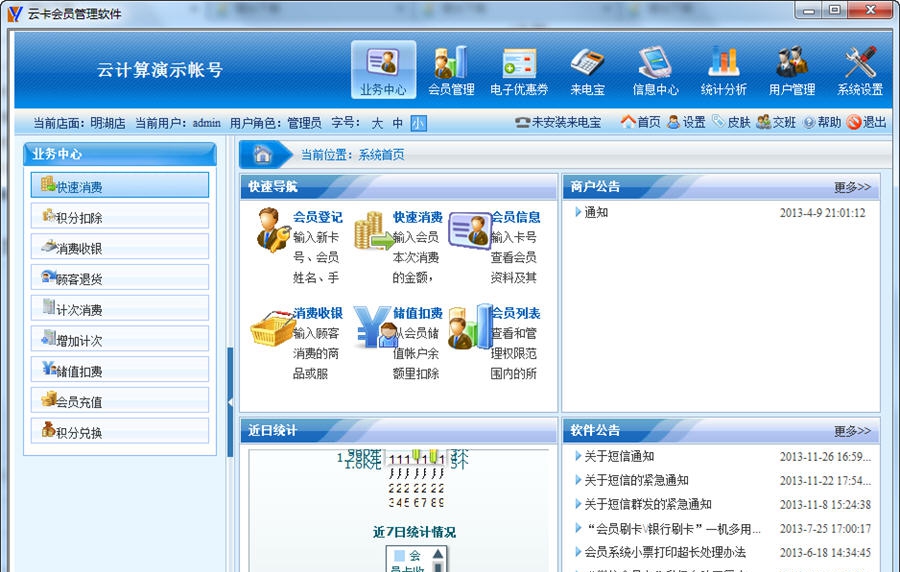This screenshot has width=900, height=572.
Task: Open the 通知 merchant announcement
Action: point(596,212)
